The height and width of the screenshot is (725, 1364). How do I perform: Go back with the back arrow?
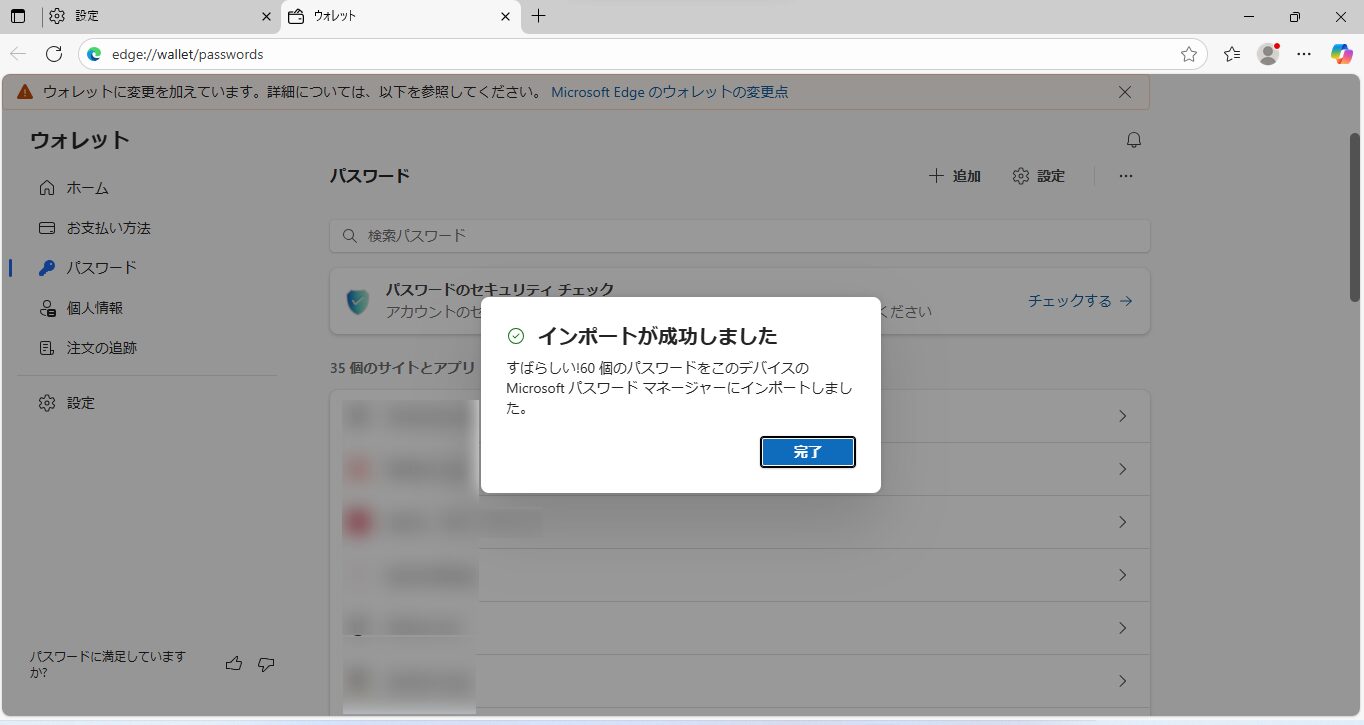[18, 54]
